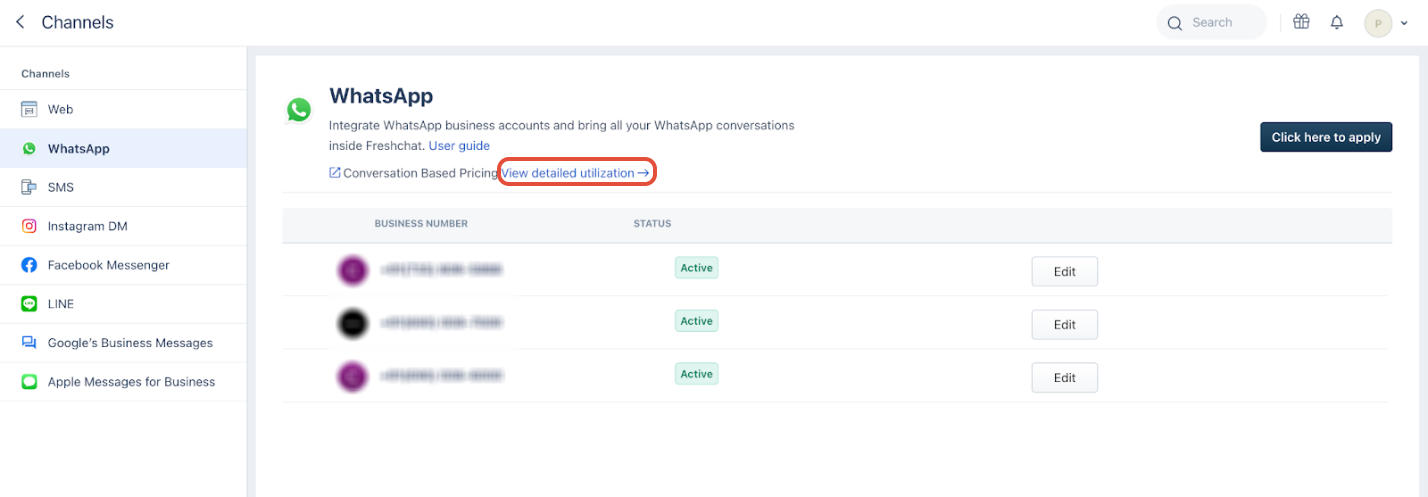The width and height of the screenshot is (1428, 497).
Task: Open View detailed utilization link
Action: [575, 173]
